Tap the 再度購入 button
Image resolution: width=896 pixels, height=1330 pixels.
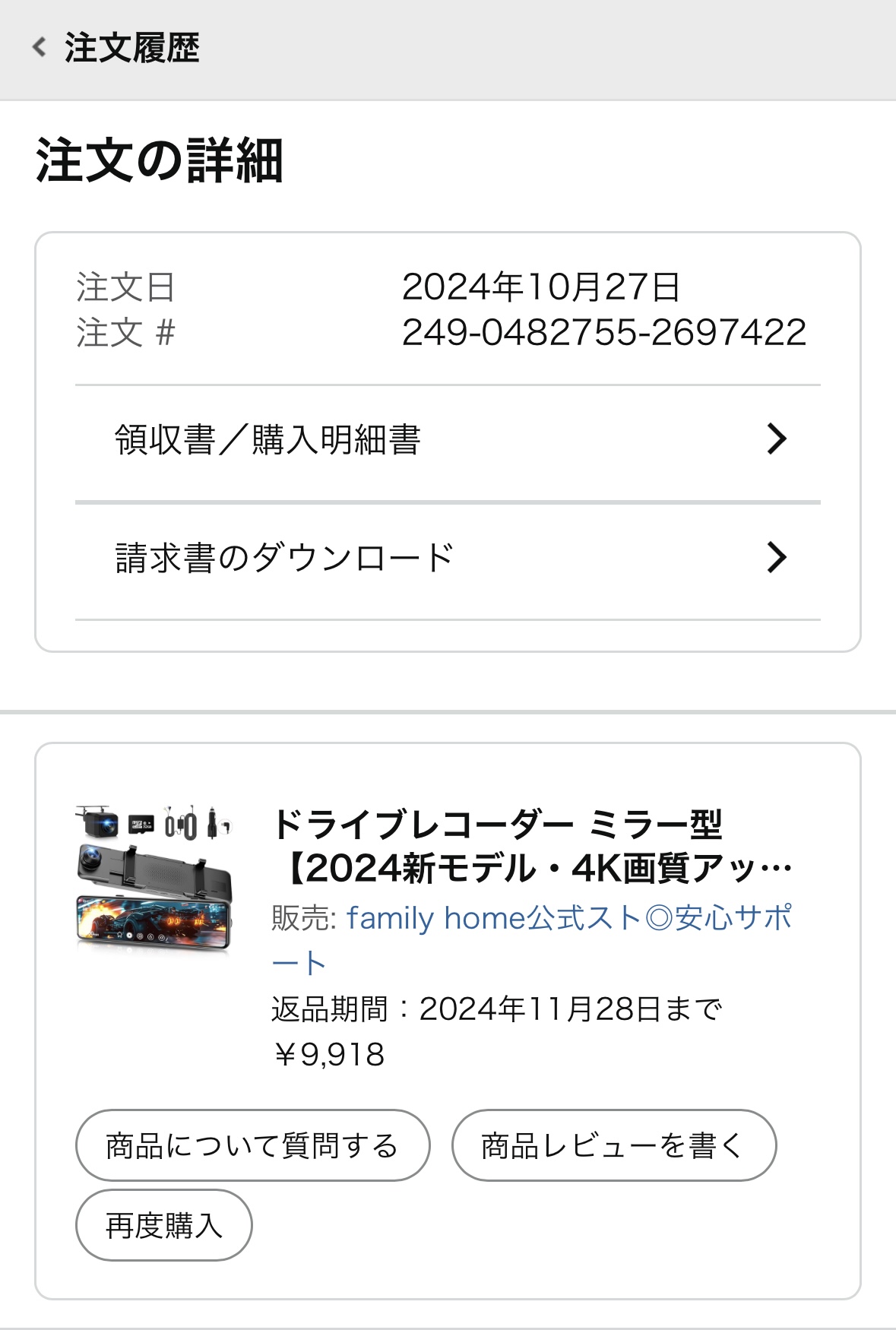coord(163,1225)
